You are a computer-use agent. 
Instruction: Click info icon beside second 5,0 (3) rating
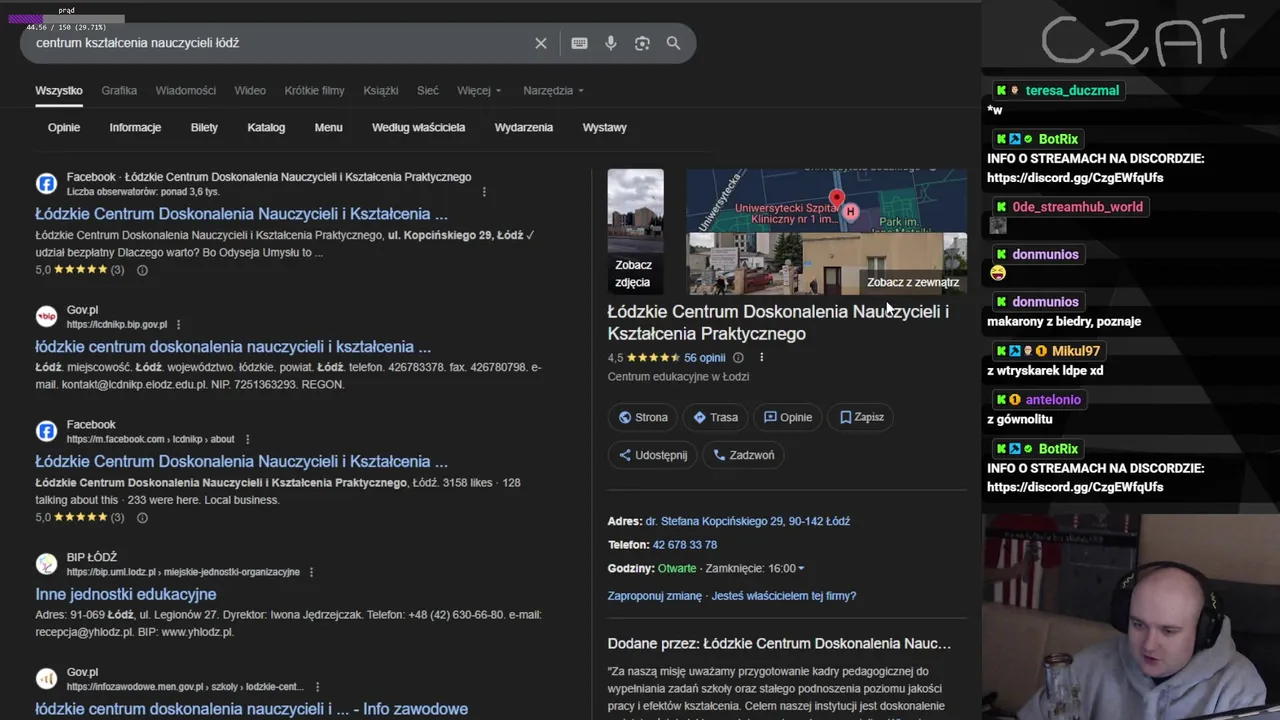click(x=142, y=517)
